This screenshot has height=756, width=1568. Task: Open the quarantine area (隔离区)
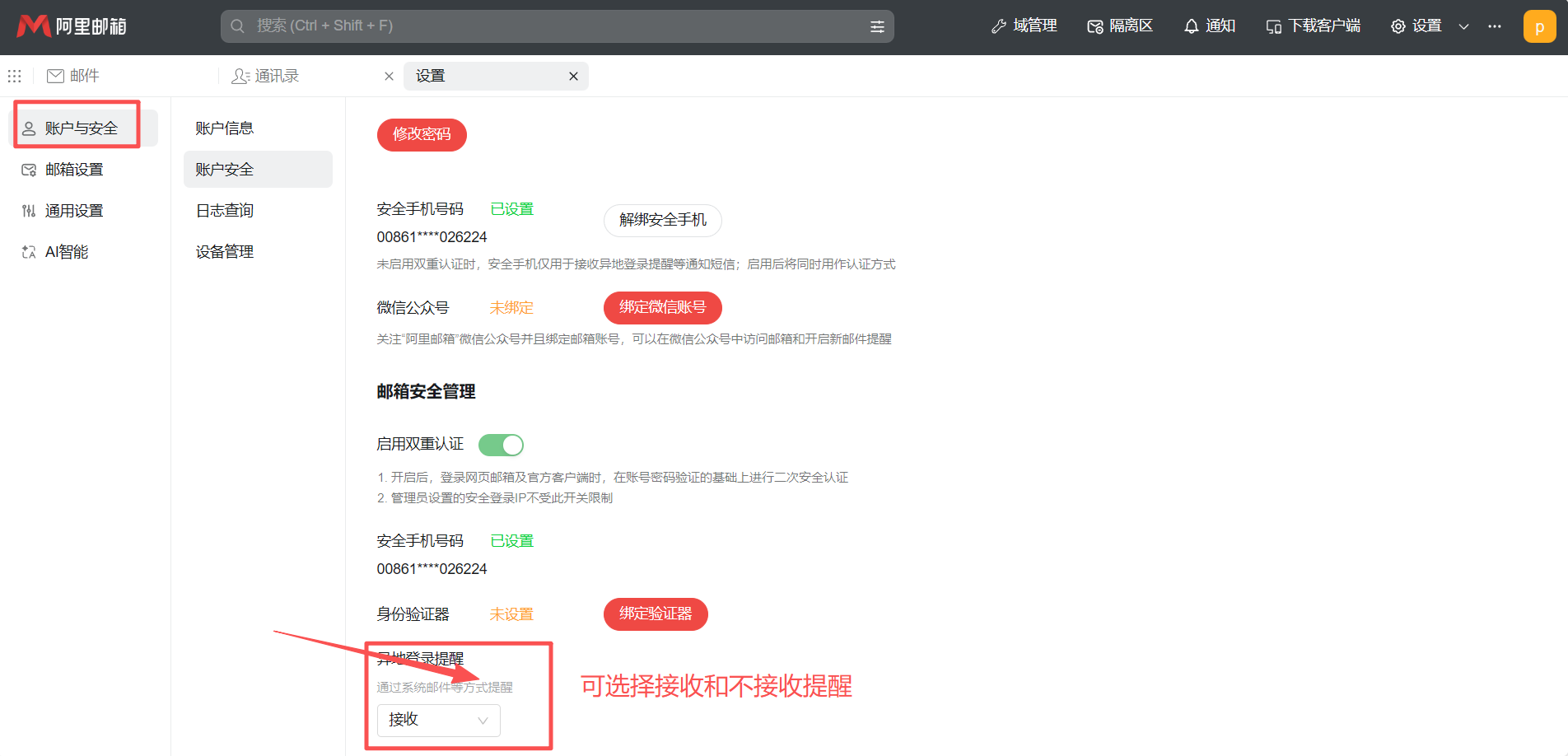(x=1120, y=26)
